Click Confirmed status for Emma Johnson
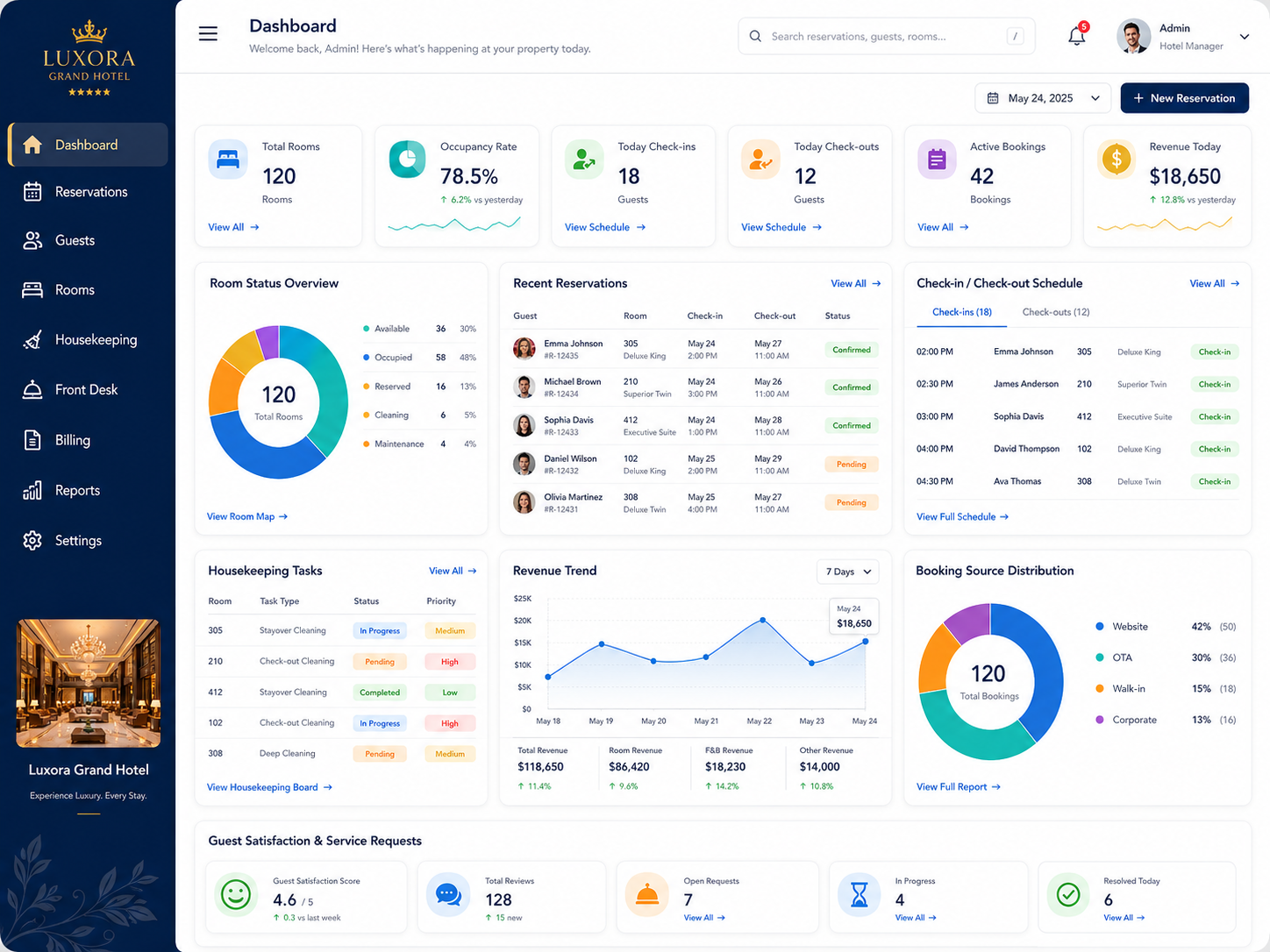This screenshot has width=1270, height=952. pos(852,350)
